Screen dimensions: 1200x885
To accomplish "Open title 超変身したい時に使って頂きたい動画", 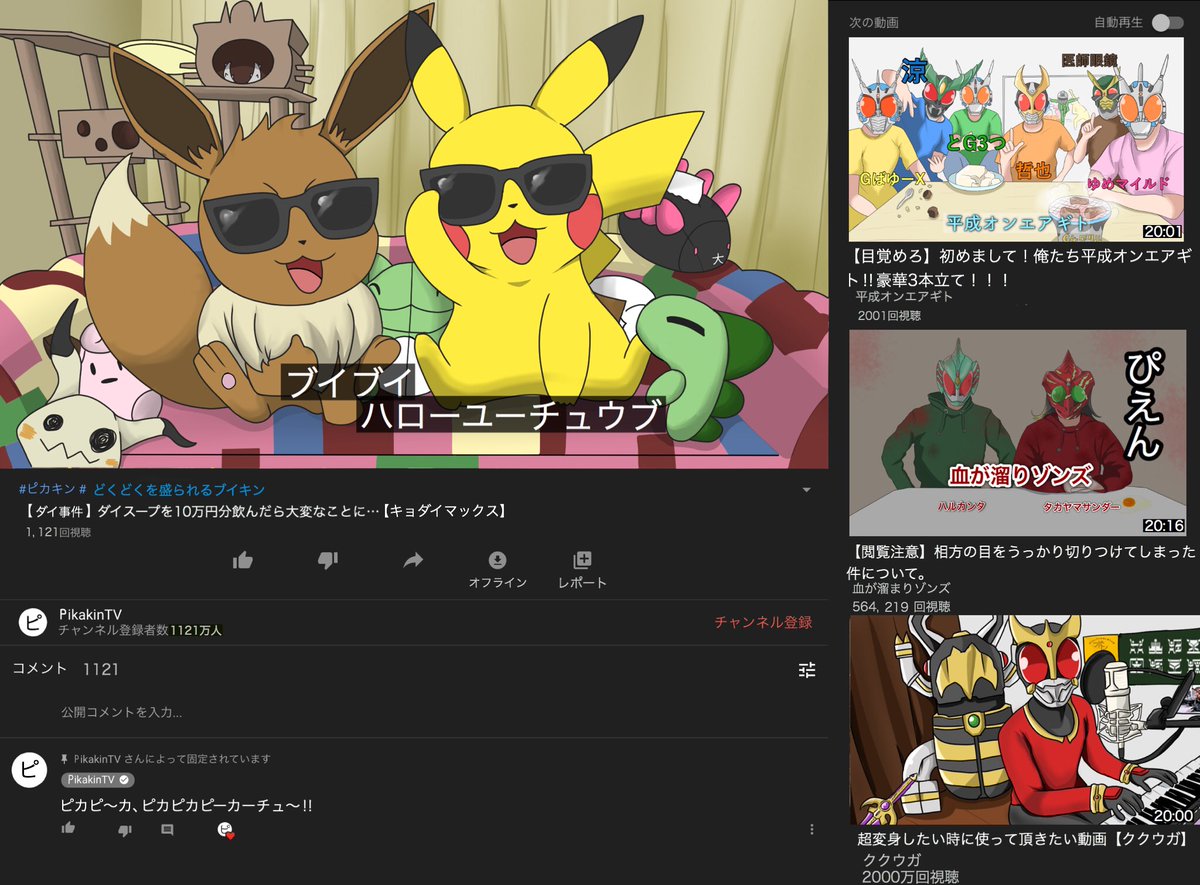I will click(1024, 838).
